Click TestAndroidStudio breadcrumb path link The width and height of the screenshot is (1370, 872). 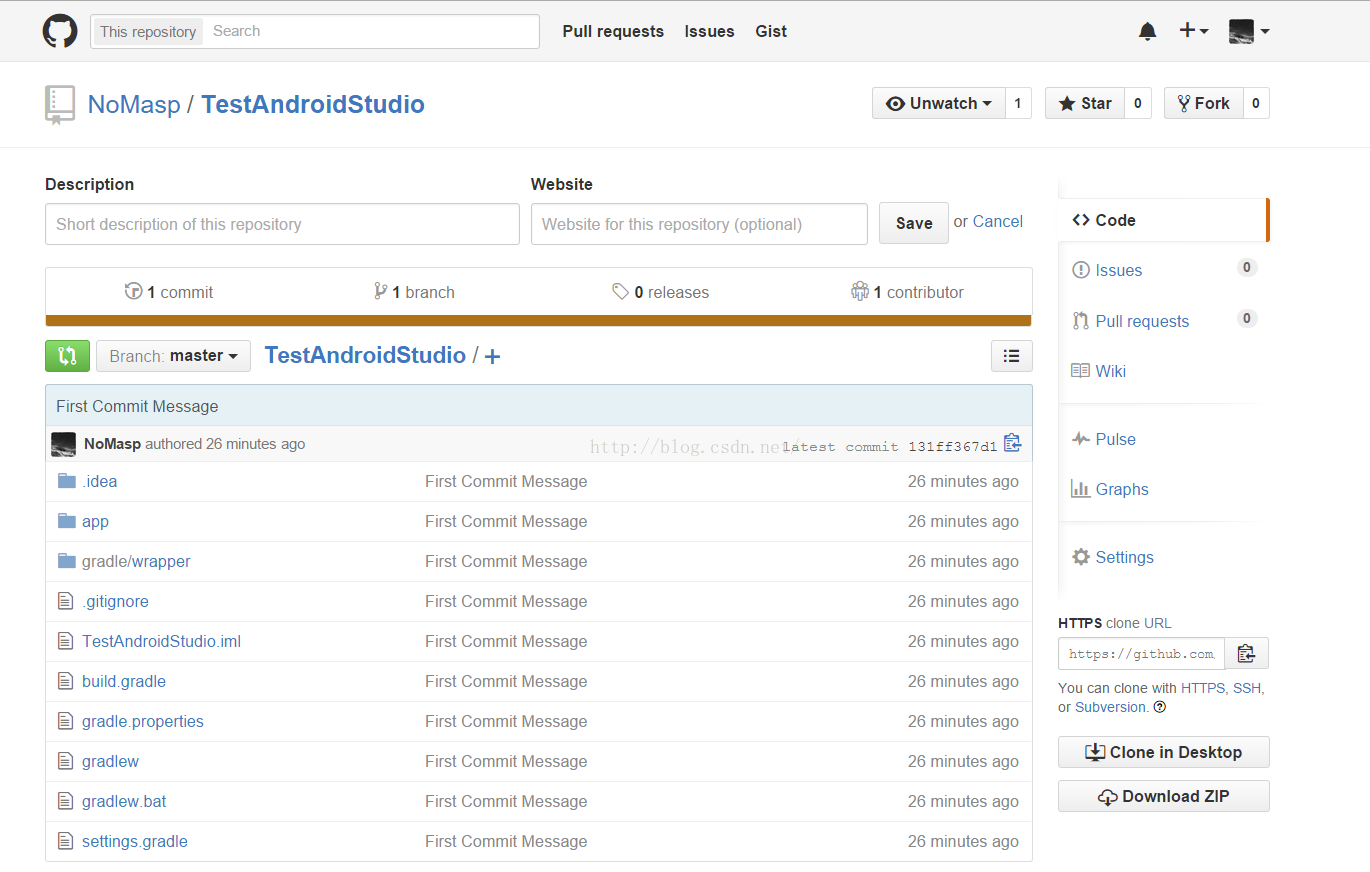[x=365, y=355]
